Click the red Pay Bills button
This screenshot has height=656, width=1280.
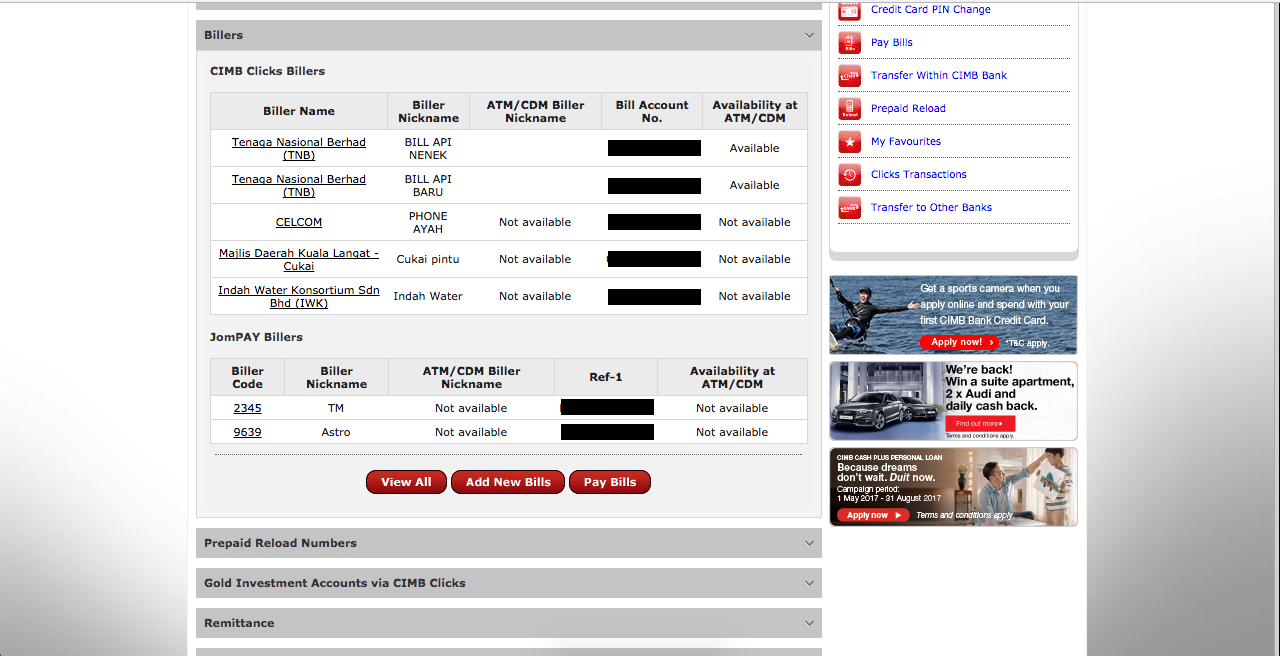(x=610, y=482)
